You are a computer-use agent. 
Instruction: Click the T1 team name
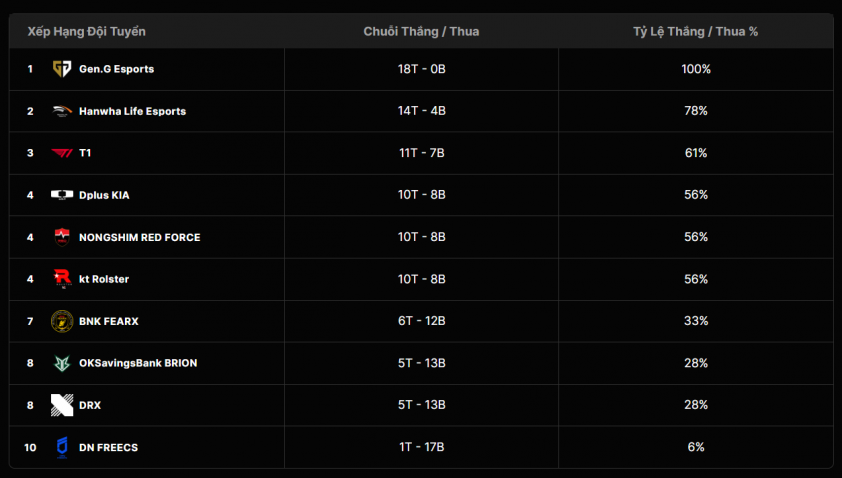[x=85, y=153]
